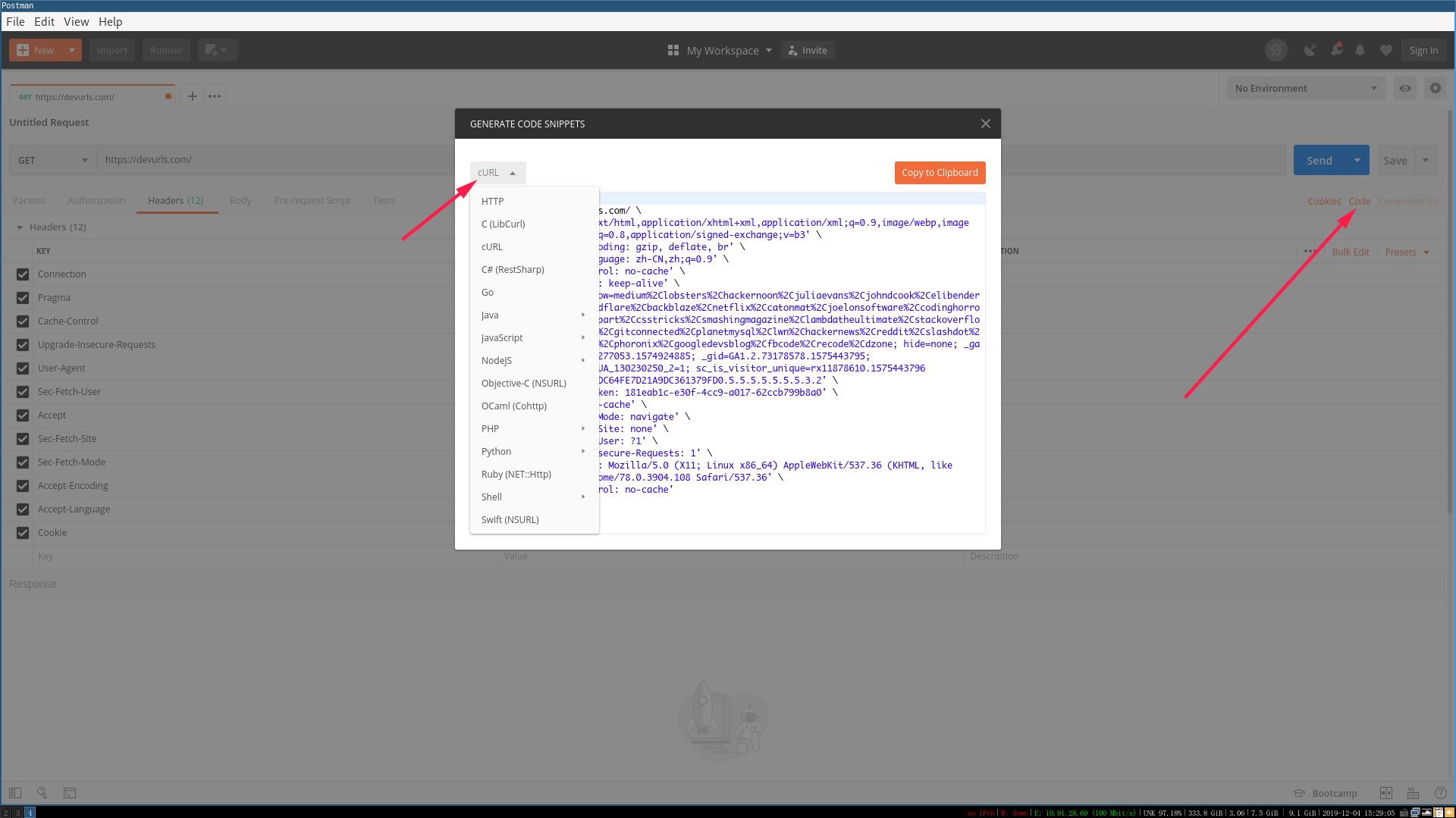Select Objective-C (NSURL) language
The width and height of the screenshot is (1456, 818).
click(535, 383)
